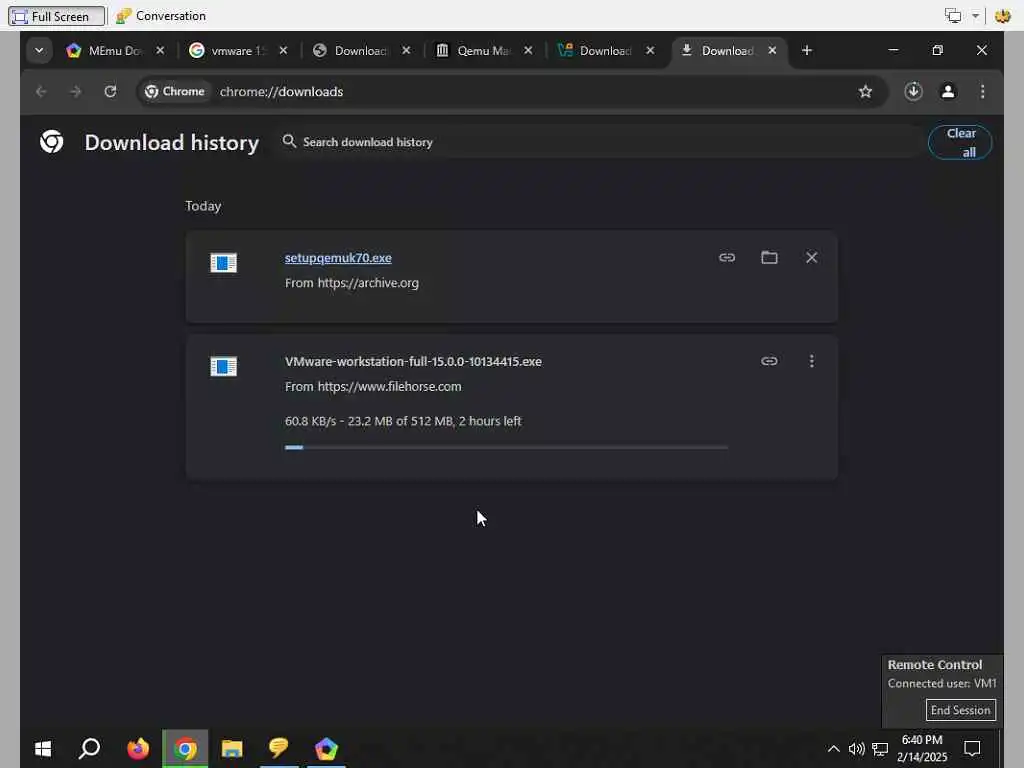Open the Conversation panel
The height and width of the screenshot is (768, 1024).
coord(161,16)
